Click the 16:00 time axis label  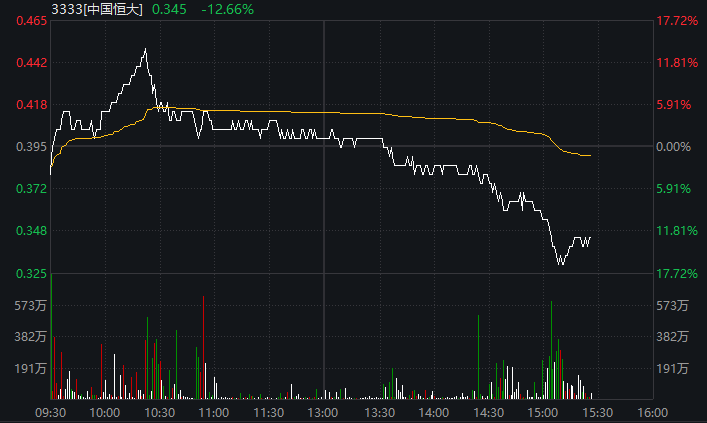tap(653, 413)
